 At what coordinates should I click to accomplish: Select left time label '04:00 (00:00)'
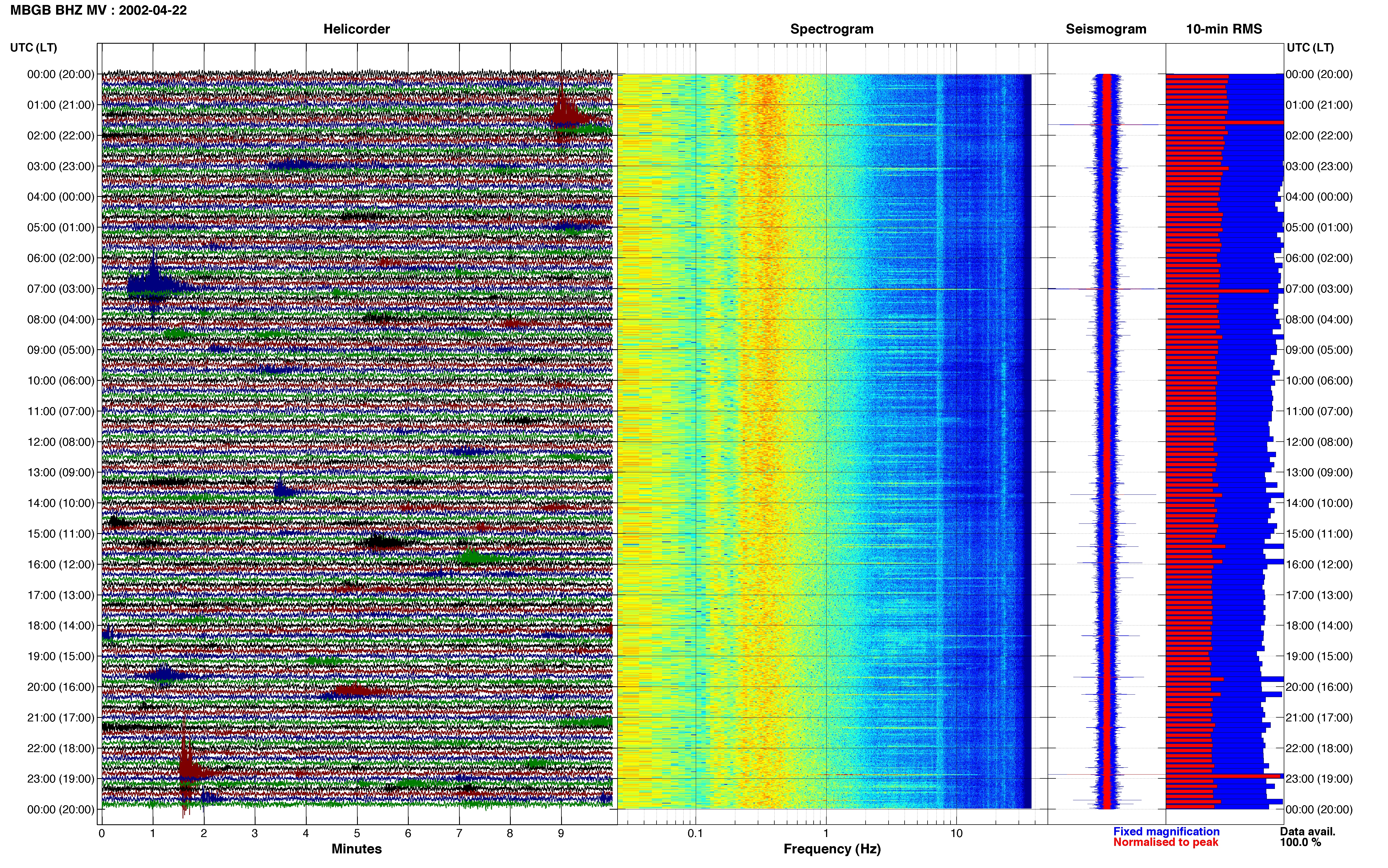60,197
